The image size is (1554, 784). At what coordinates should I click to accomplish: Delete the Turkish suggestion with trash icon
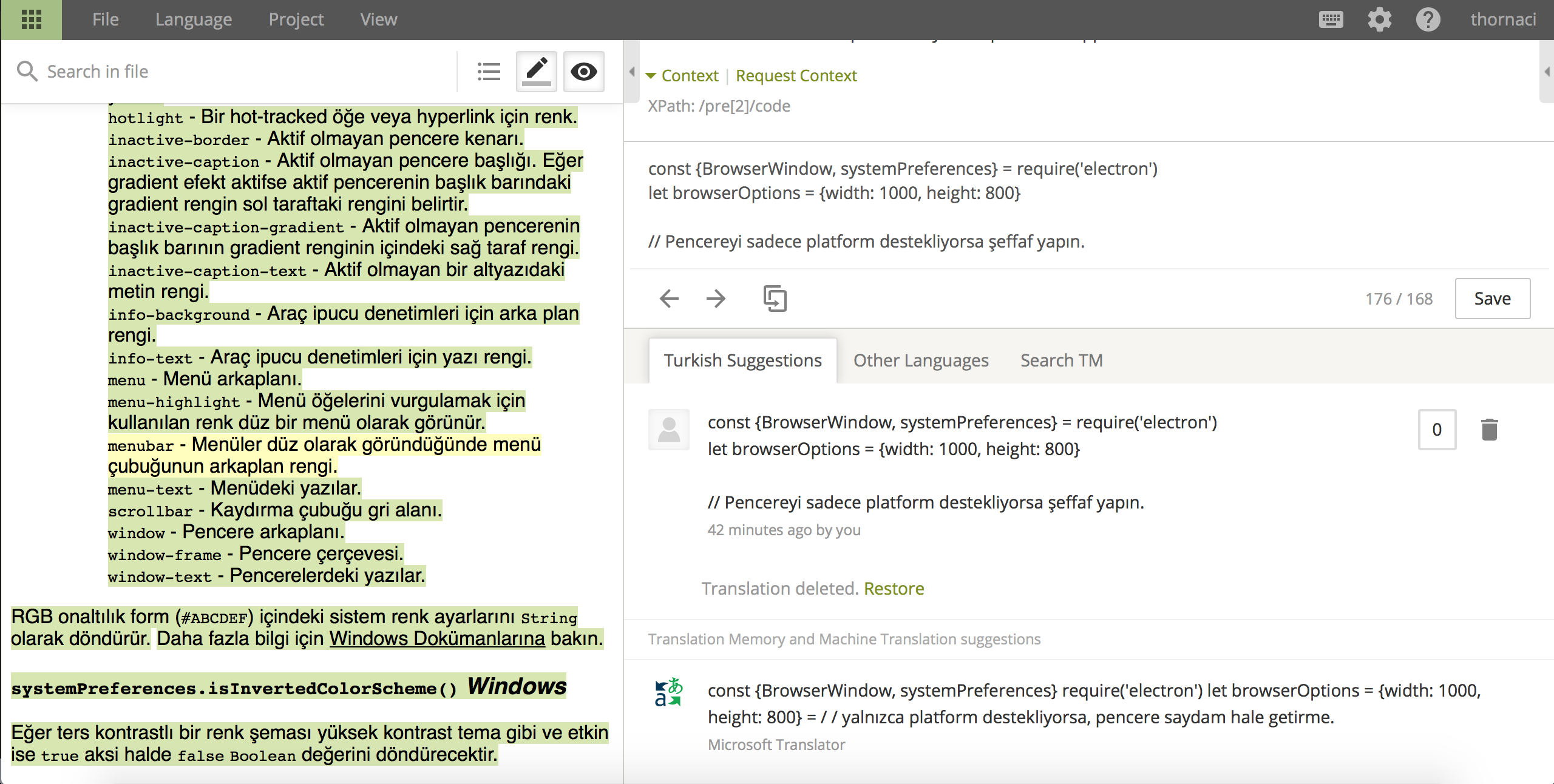tap(1490, 430)
